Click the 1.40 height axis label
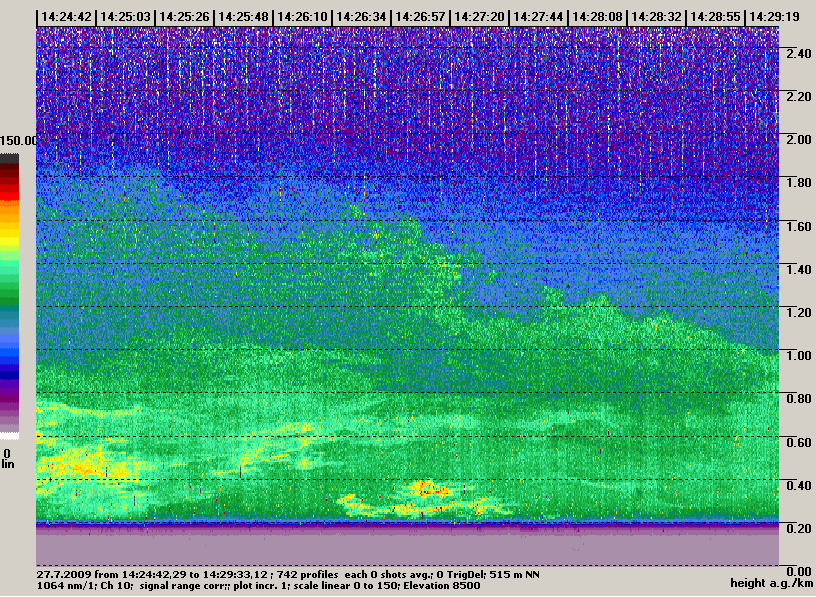 tap(799, 270)
